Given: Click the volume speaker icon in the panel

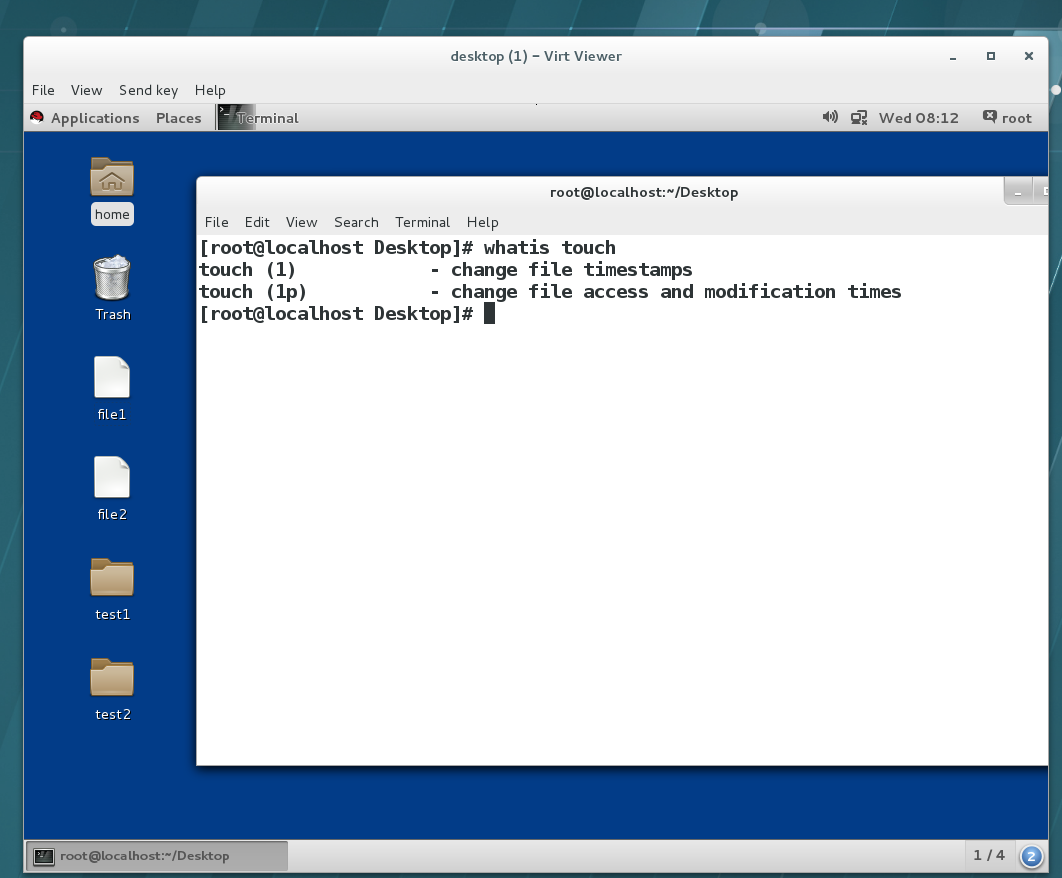Looking at the screenshot, I should 830,117.
